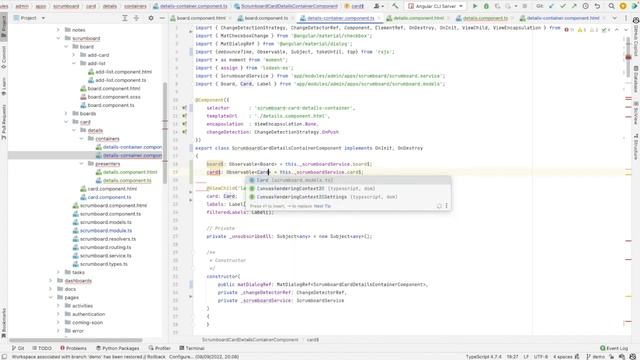
Task: Open the Angular CLI Server run configuration dropdown
Action: (x=435, y=6)
